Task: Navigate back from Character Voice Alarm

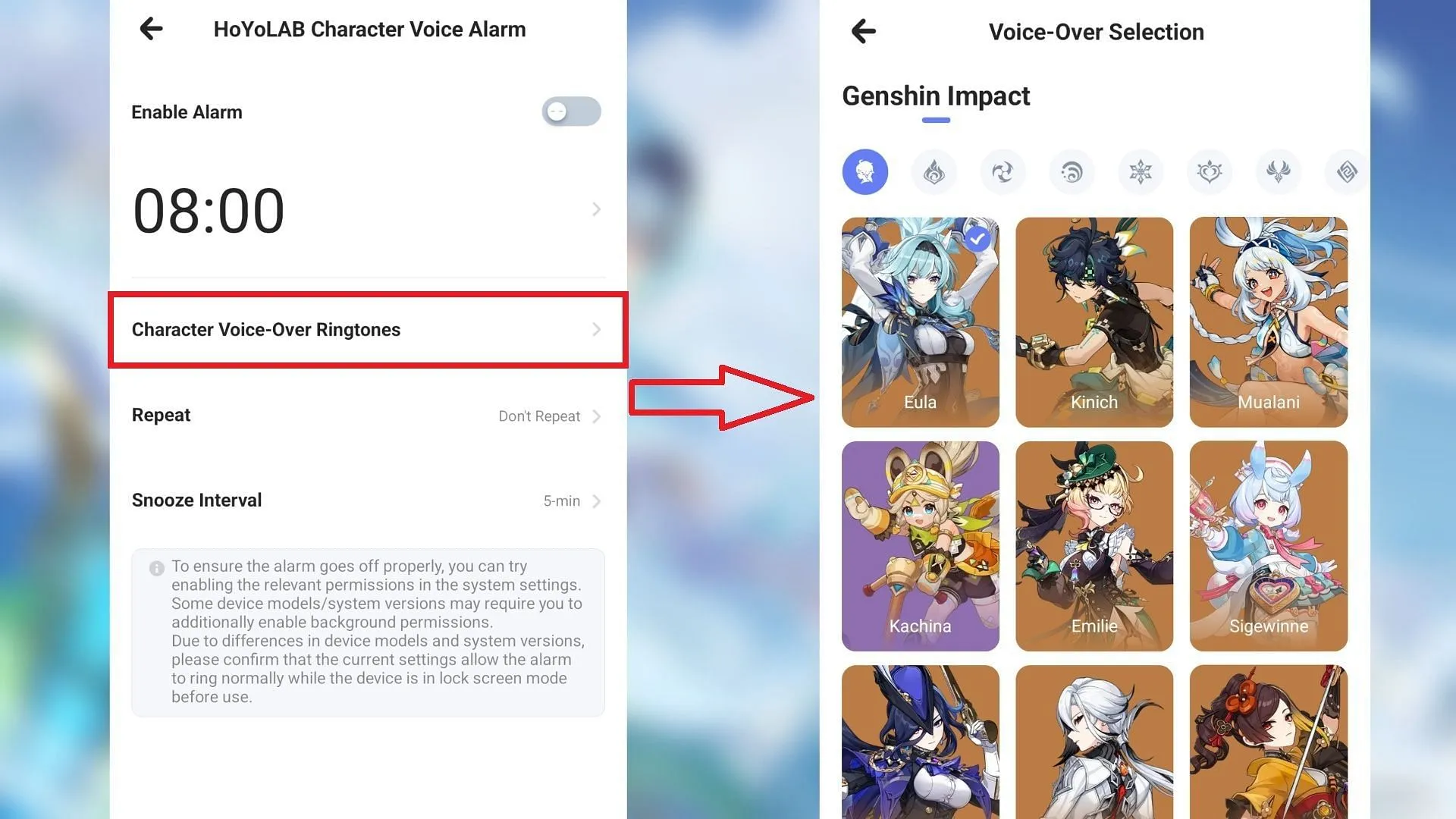Action: (150, 28)
